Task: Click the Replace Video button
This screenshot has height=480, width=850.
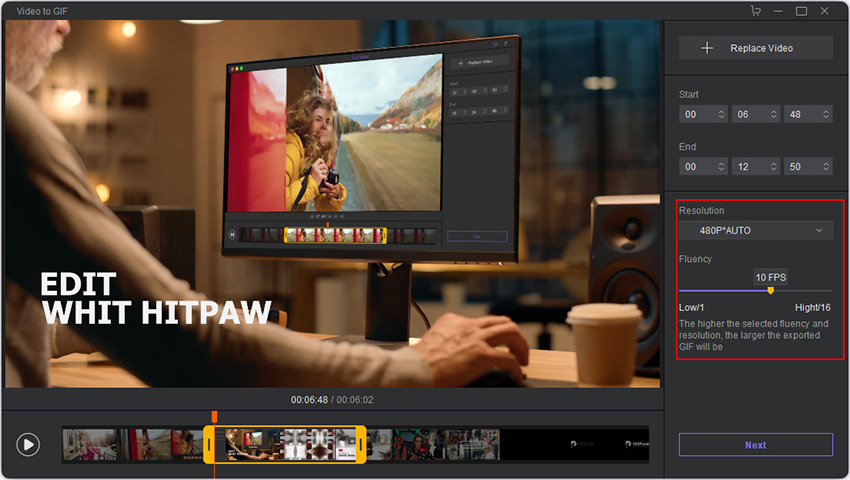Action: pos(756,48)
